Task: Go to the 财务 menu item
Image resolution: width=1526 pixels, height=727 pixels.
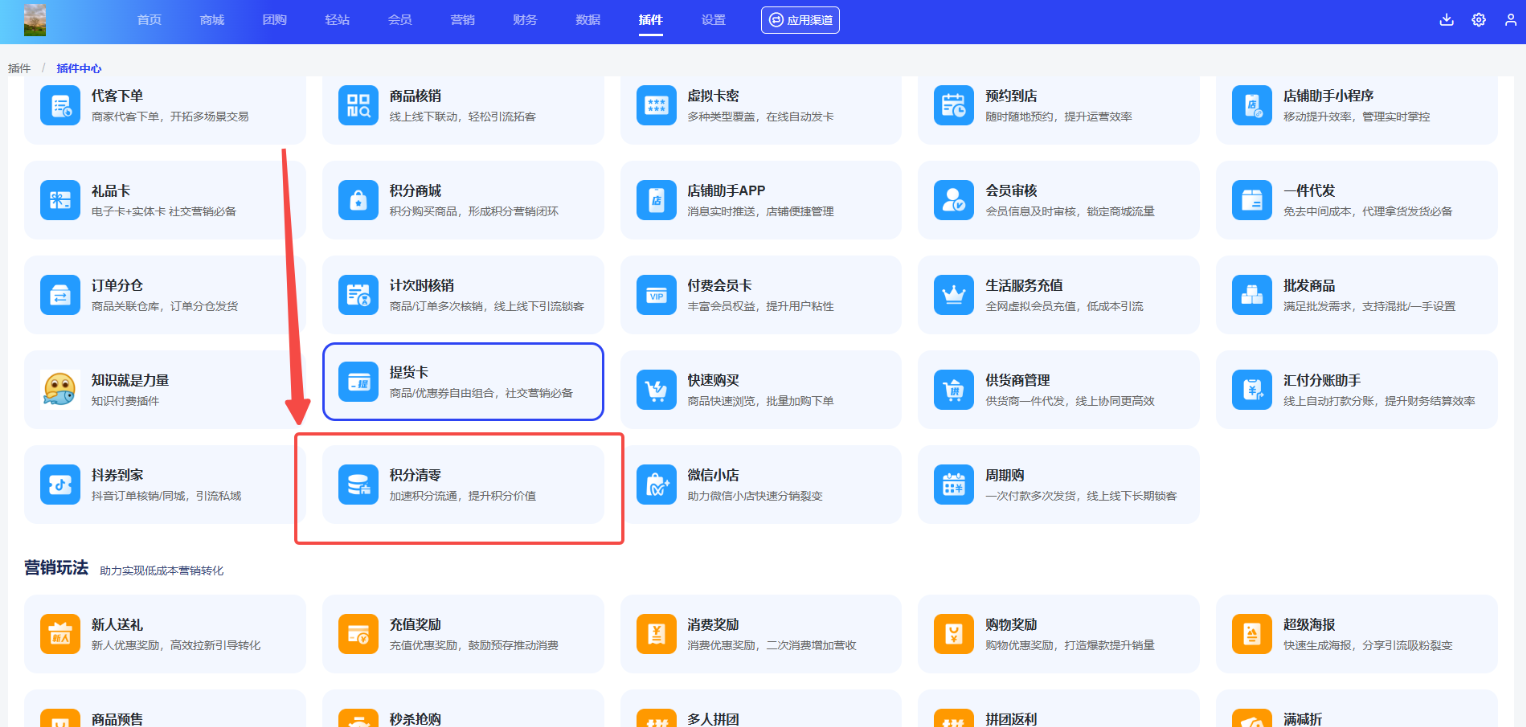Action: (x=524, y=20)
